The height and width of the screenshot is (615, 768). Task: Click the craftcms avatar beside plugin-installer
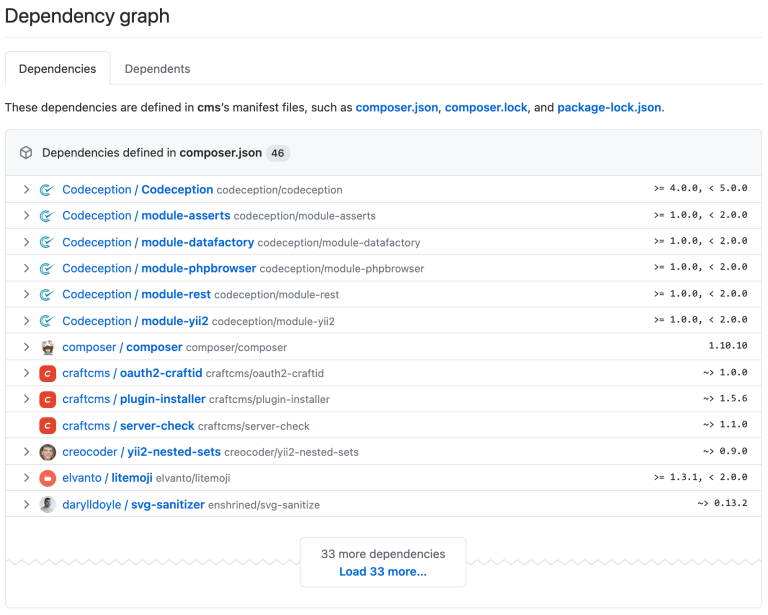coord(47,399)
